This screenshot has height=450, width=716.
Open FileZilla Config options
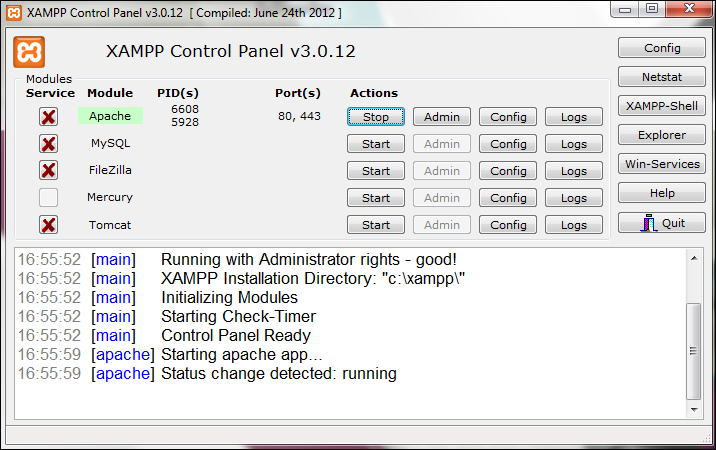pyautogui.click(x=508, y=171)
